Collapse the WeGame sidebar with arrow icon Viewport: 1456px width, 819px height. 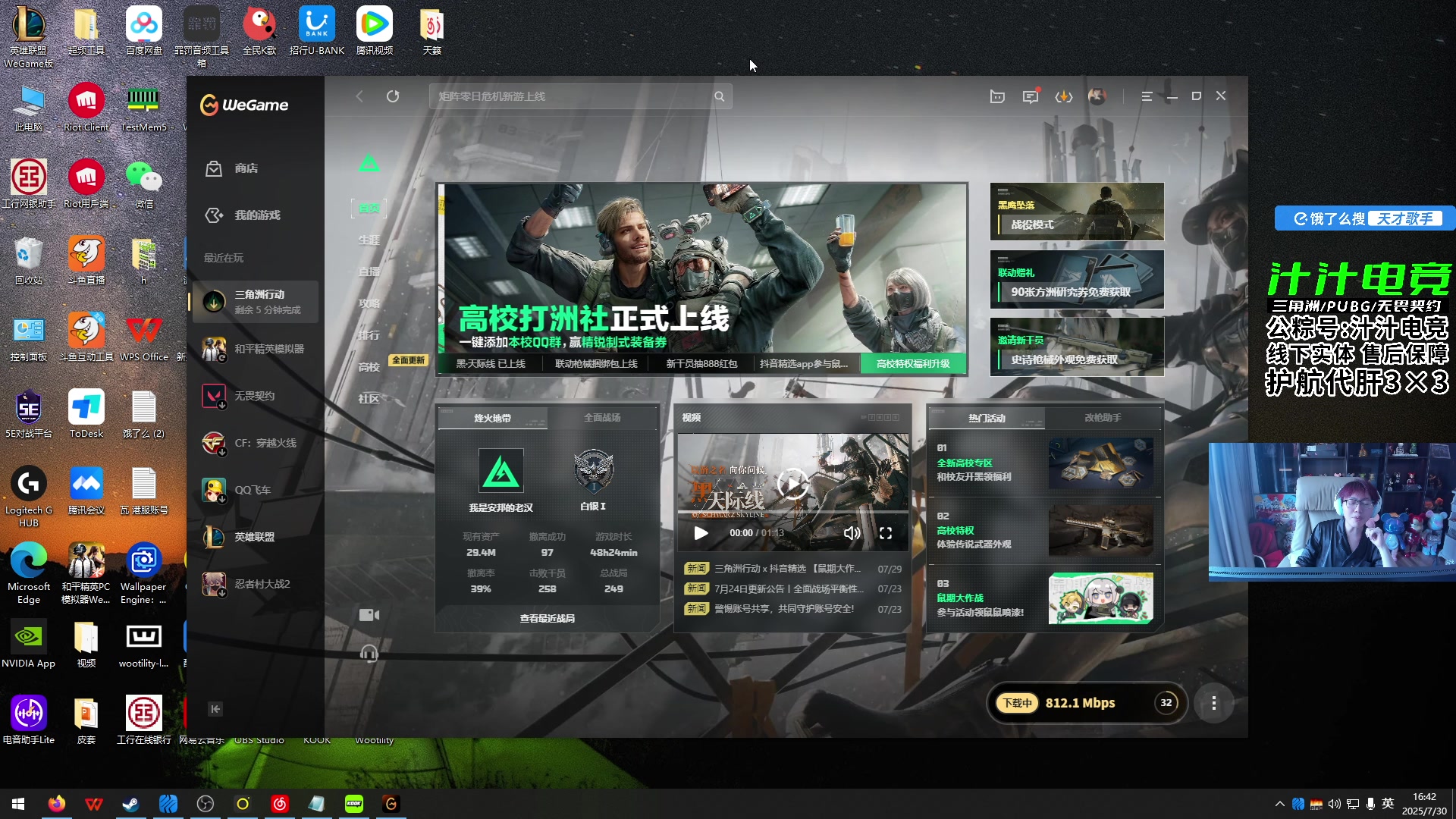[x=215, y=709]
